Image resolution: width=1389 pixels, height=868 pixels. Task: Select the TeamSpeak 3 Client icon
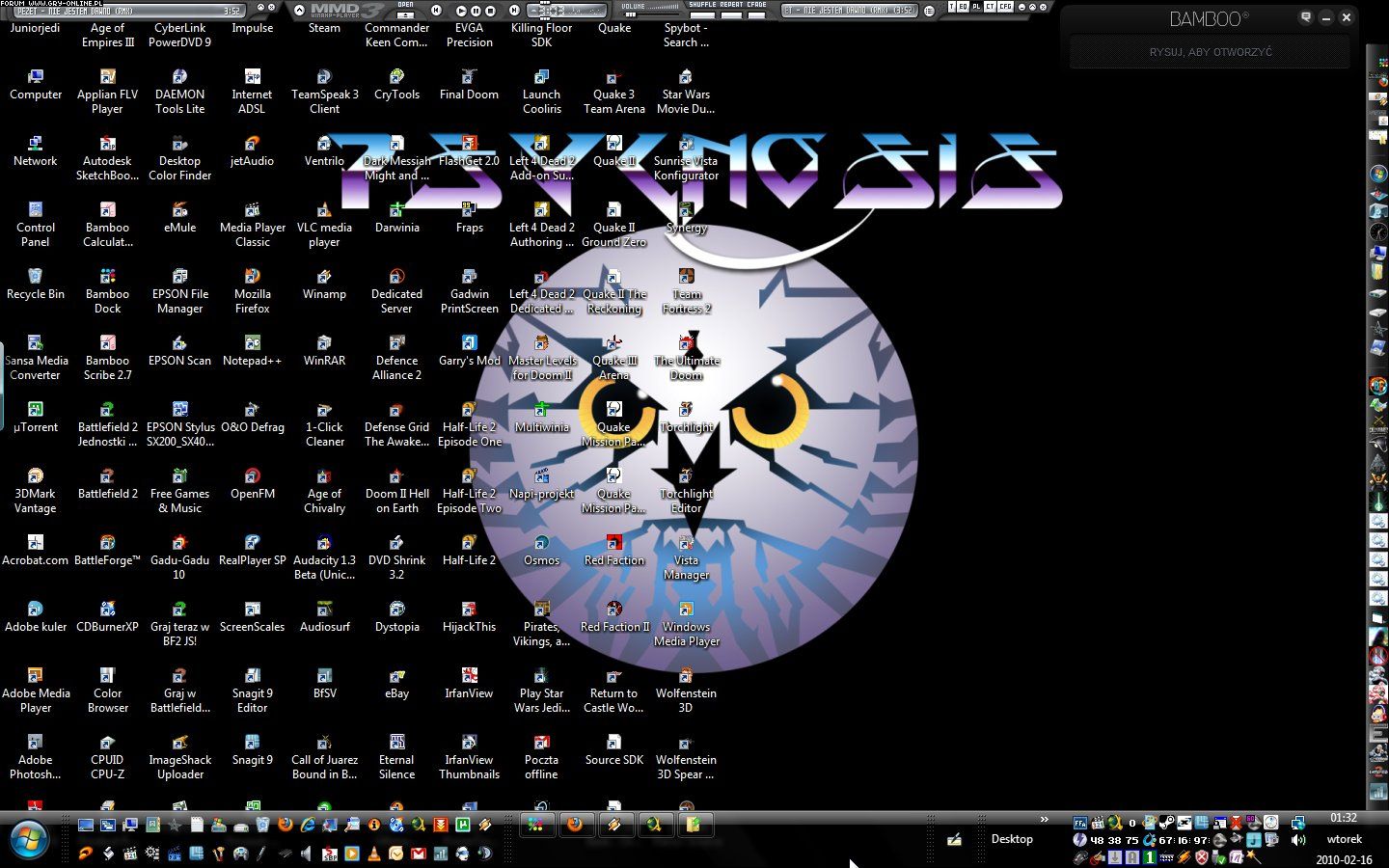(x=324, y=92)
